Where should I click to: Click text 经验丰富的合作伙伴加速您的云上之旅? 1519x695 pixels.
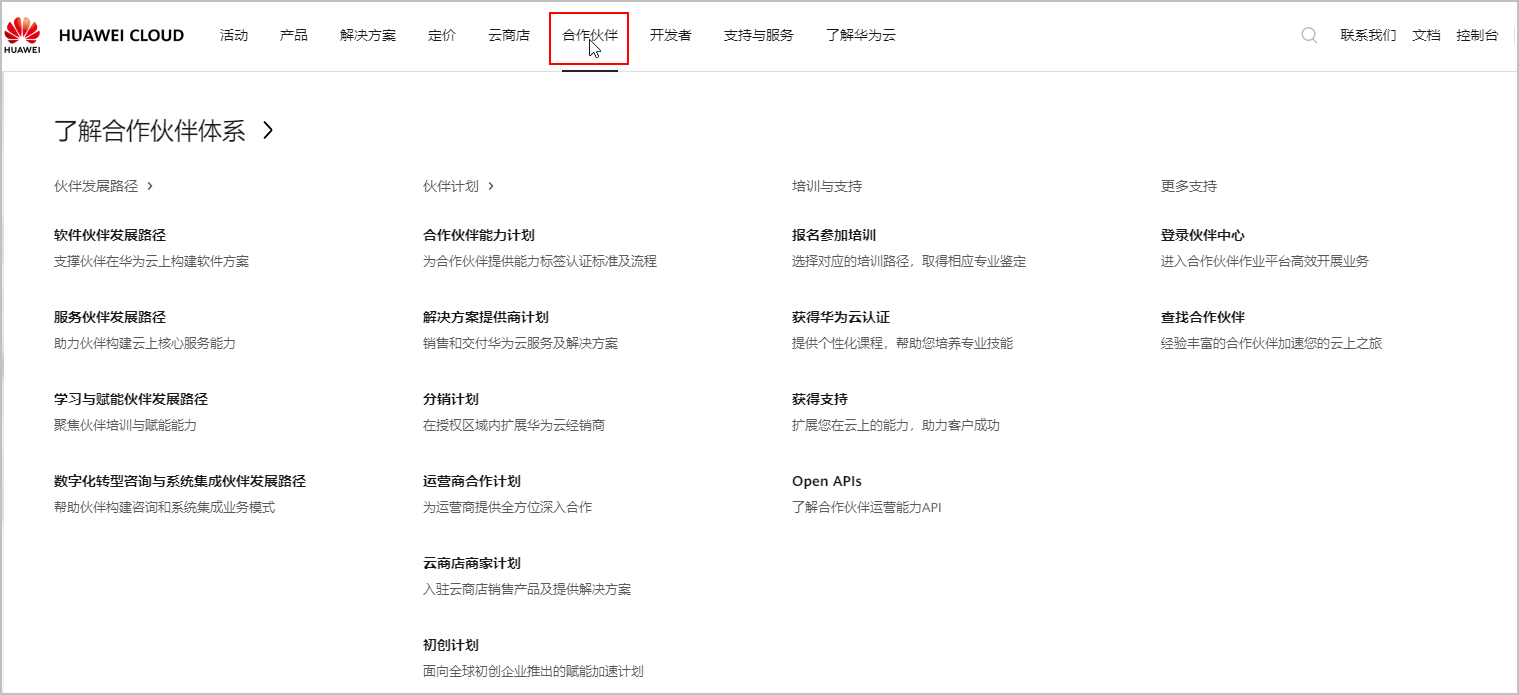[x=1271, y=343]
